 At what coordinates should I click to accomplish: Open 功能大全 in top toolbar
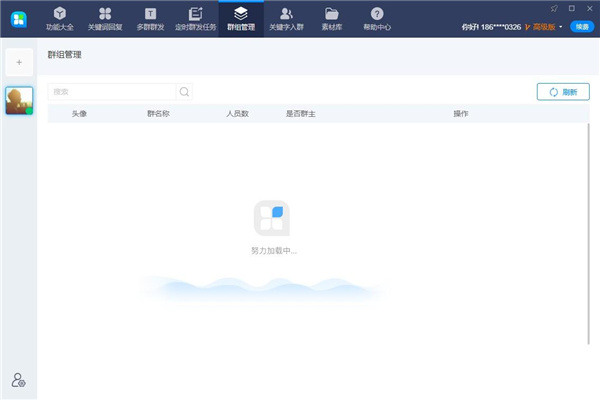coord(60,18)
